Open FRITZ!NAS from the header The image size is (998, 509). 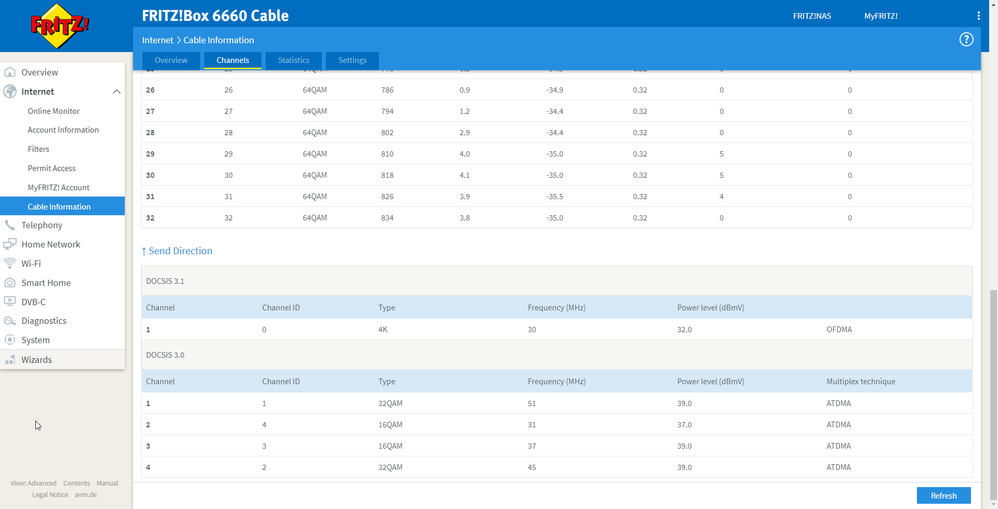[812, 16]
